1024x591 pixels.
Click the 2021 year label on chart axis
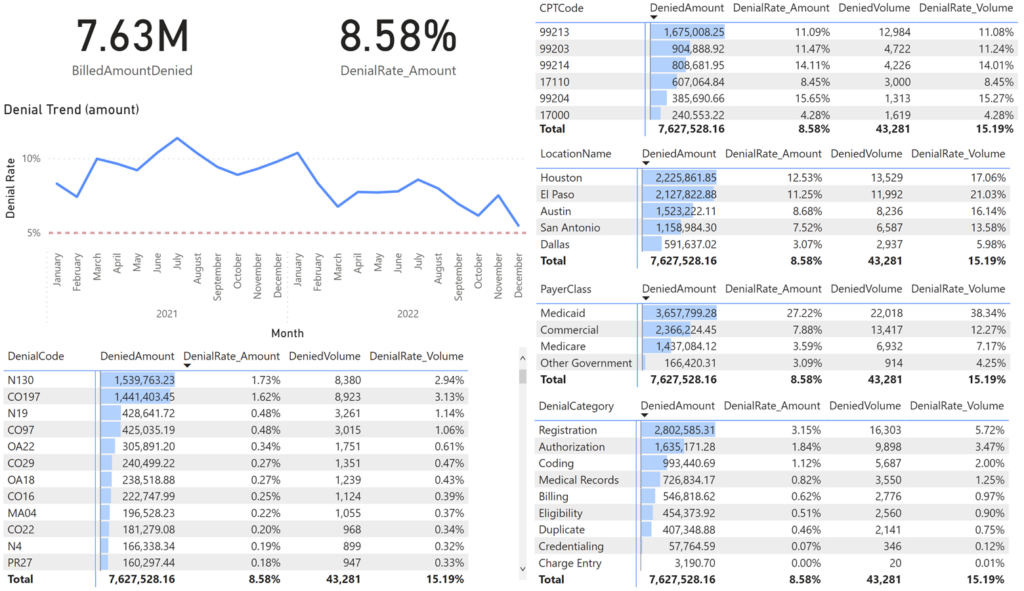(167, 313)
